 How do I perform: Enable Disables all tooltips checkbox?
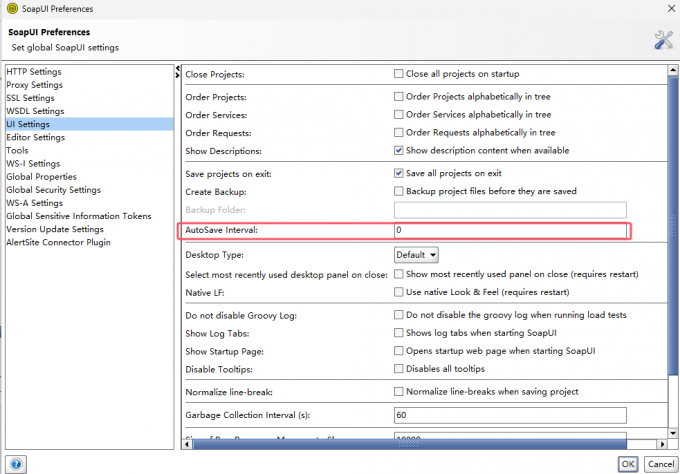pos(399,369)
